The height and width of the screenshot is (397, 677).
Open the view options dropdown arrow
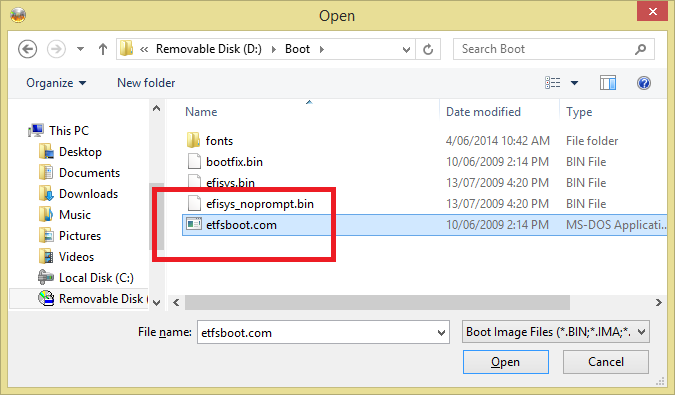point(574,83)
